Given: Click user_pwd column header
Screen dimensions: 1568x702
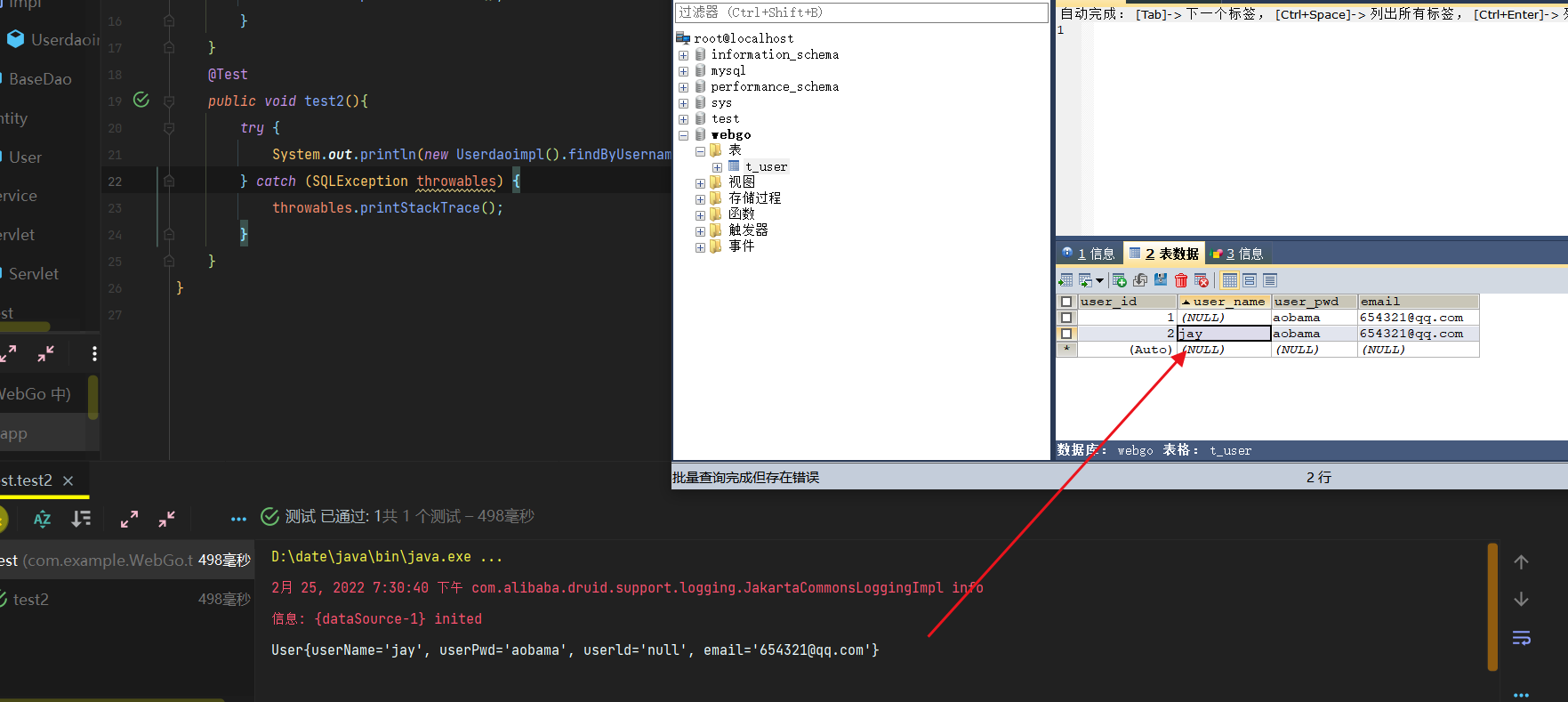Looking at the screenshot, I should pos(1314,302).
